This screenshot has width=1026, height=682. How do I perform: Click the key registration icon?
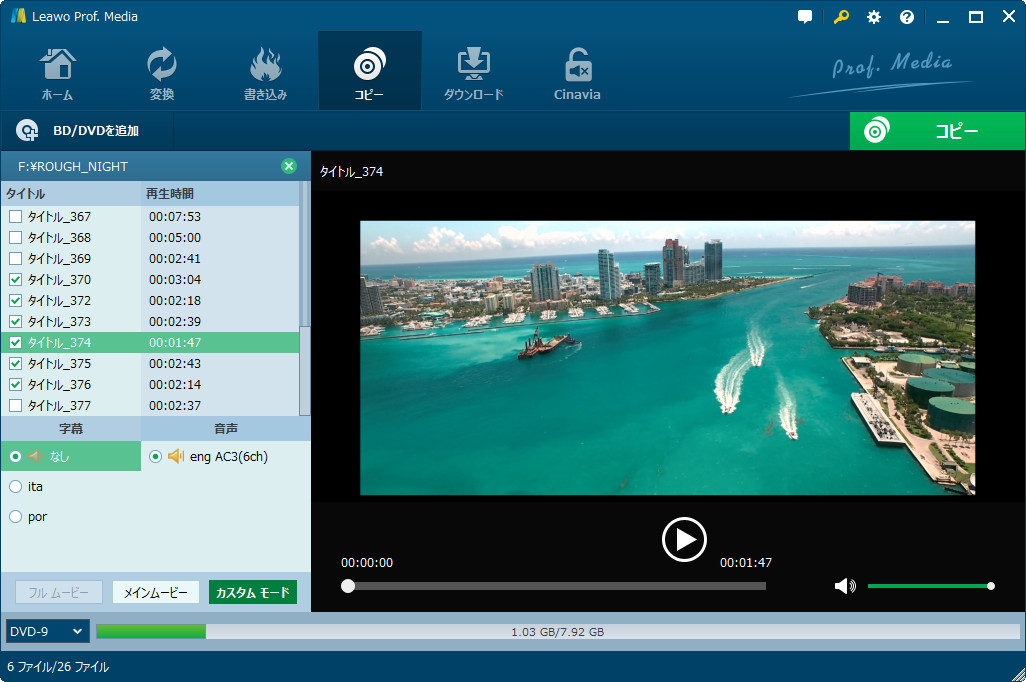841,17
